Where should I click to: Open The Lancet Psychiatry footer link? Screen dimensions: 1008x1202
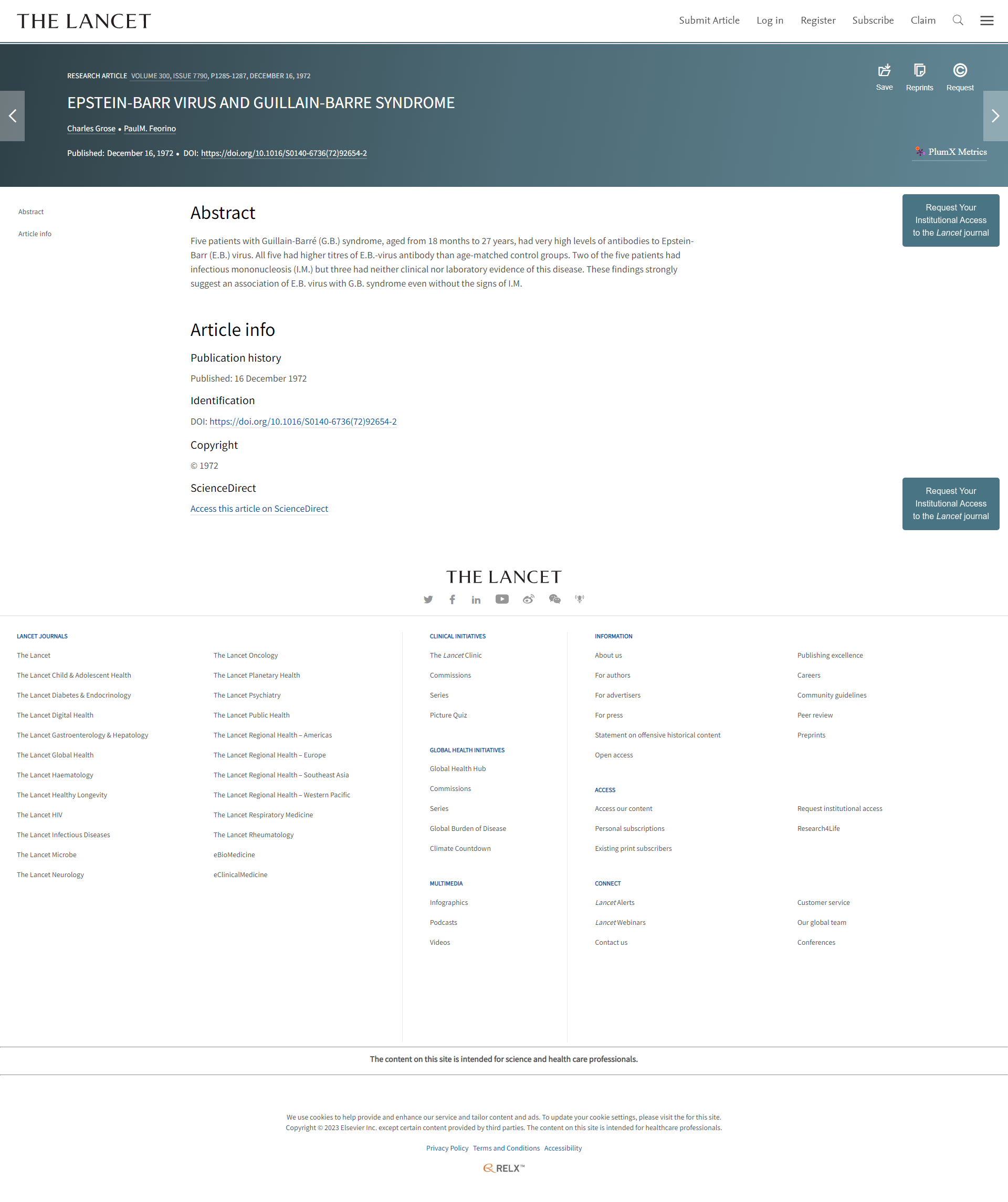(x=247, y=695)
